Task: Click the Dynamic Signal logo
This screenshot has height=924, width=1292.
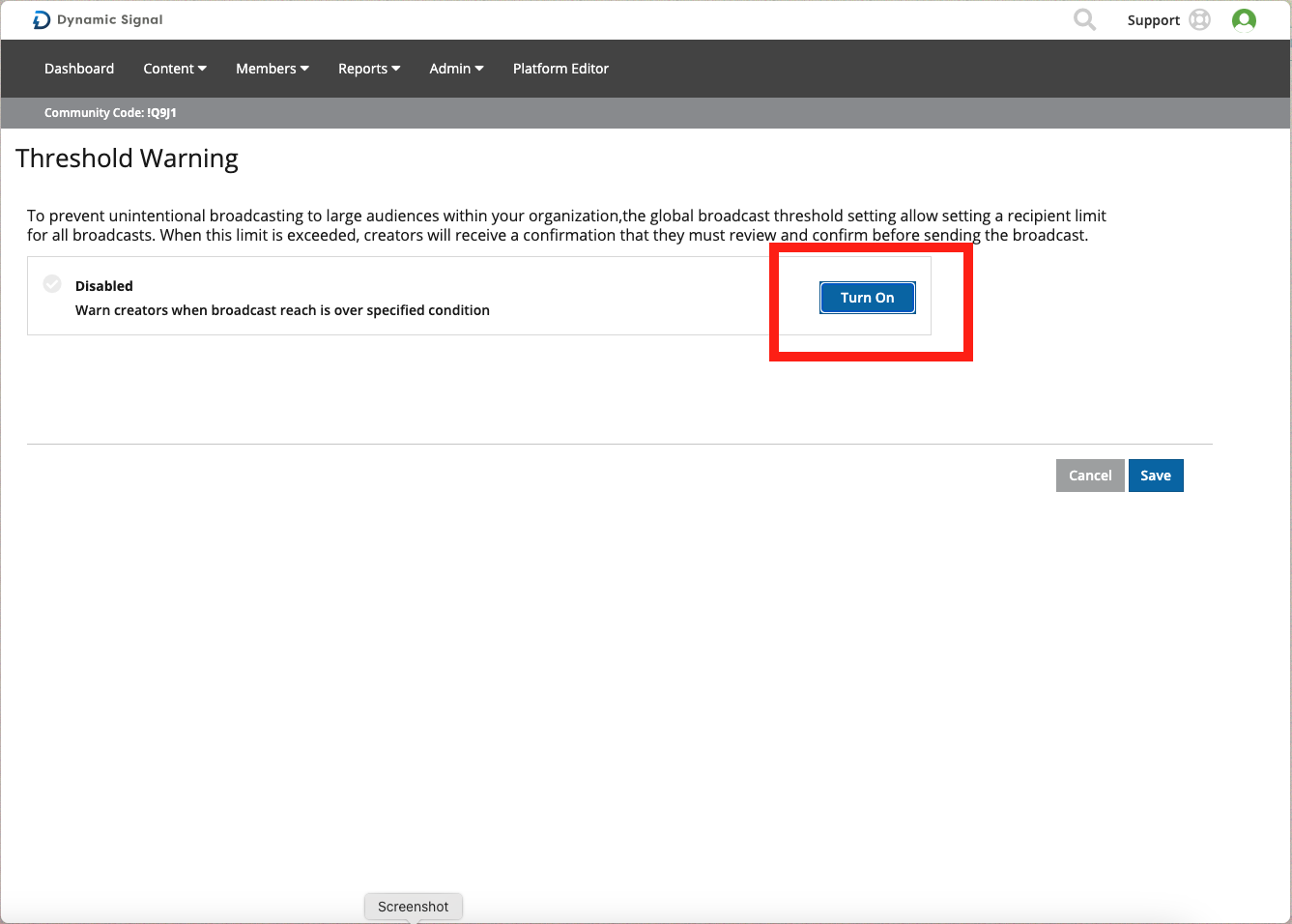Action: point(98,19)
